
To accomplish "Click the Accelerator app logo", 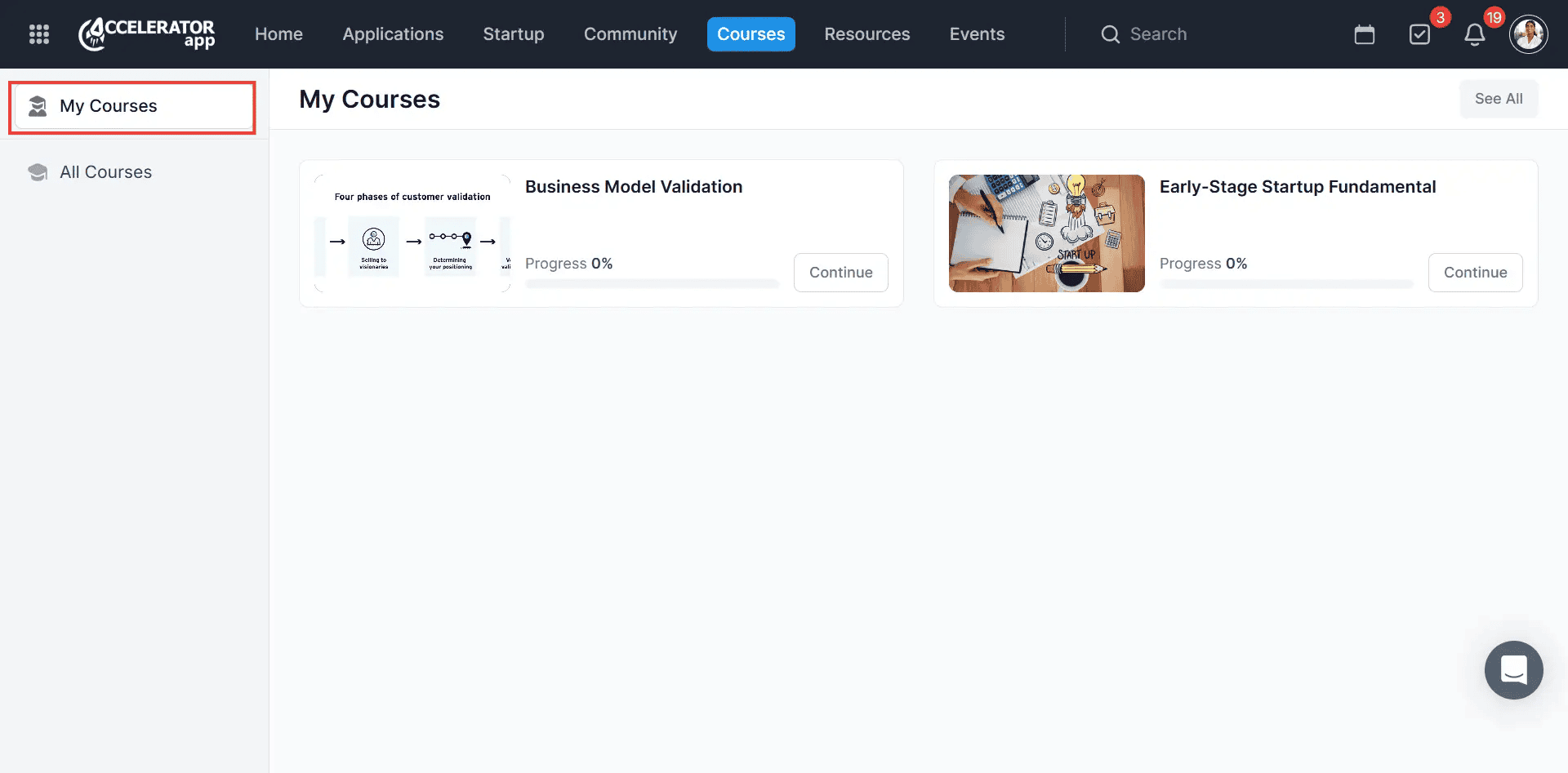I will coord(147,34).
